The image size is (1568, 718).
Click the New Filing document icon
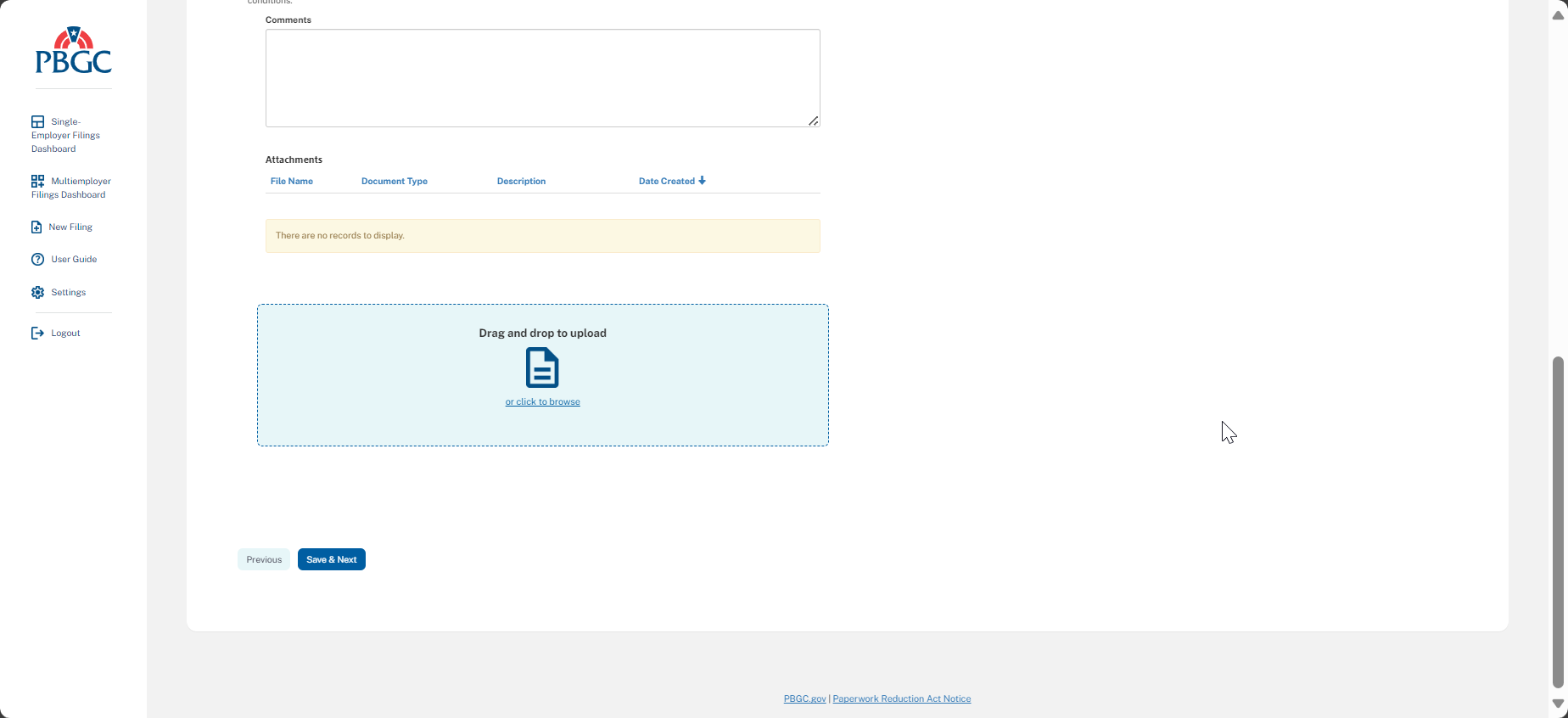(36, 227)
